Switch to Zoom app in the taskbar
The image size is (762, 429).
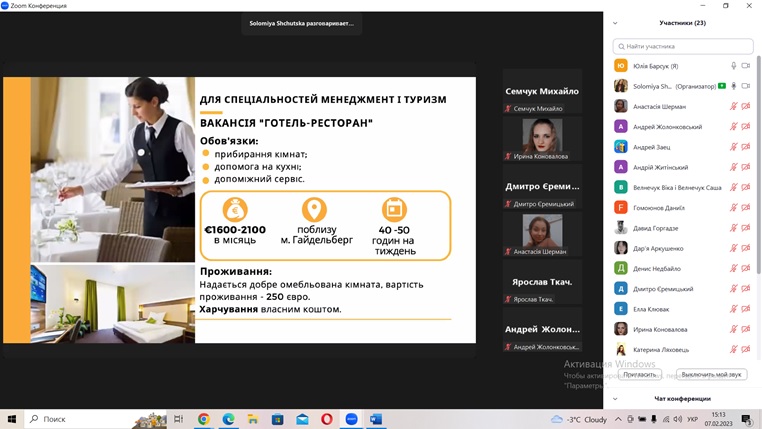(x=351, y=419)
